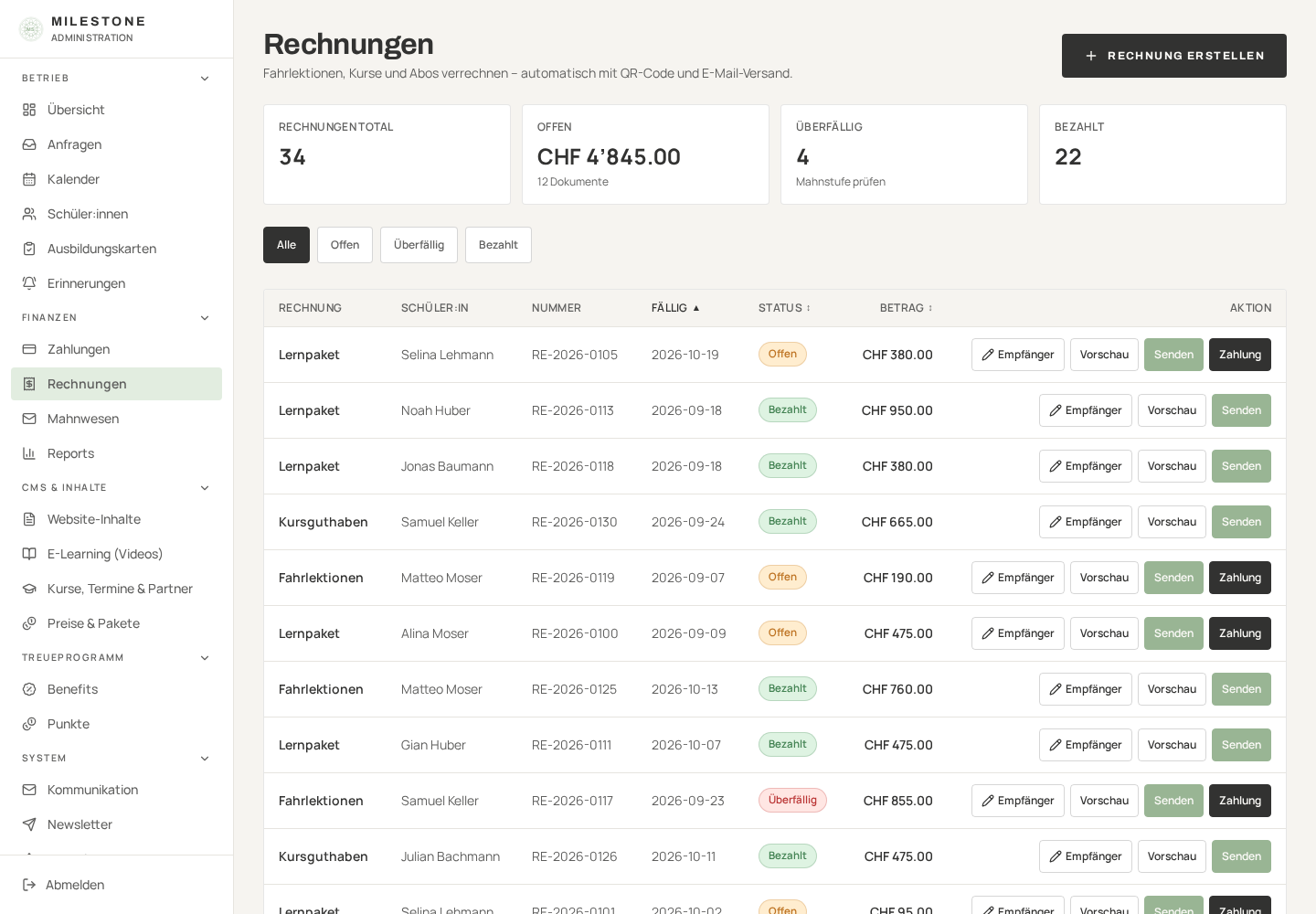Click Rechnung erstellen button
This screenshot has width=1316, height=914.
1174,56
